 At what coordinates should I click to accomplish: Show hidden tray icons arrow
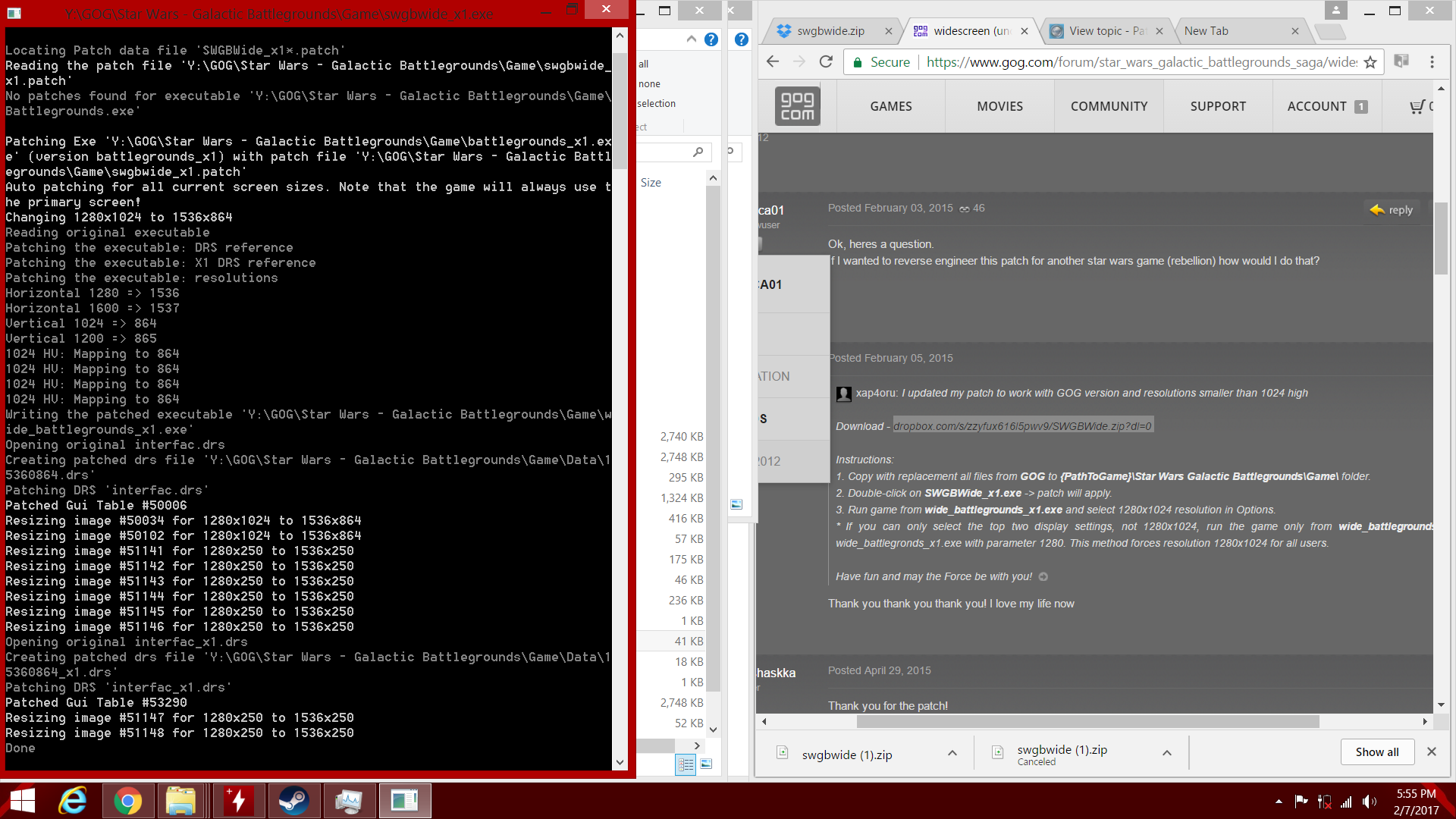coord(1279,802)
